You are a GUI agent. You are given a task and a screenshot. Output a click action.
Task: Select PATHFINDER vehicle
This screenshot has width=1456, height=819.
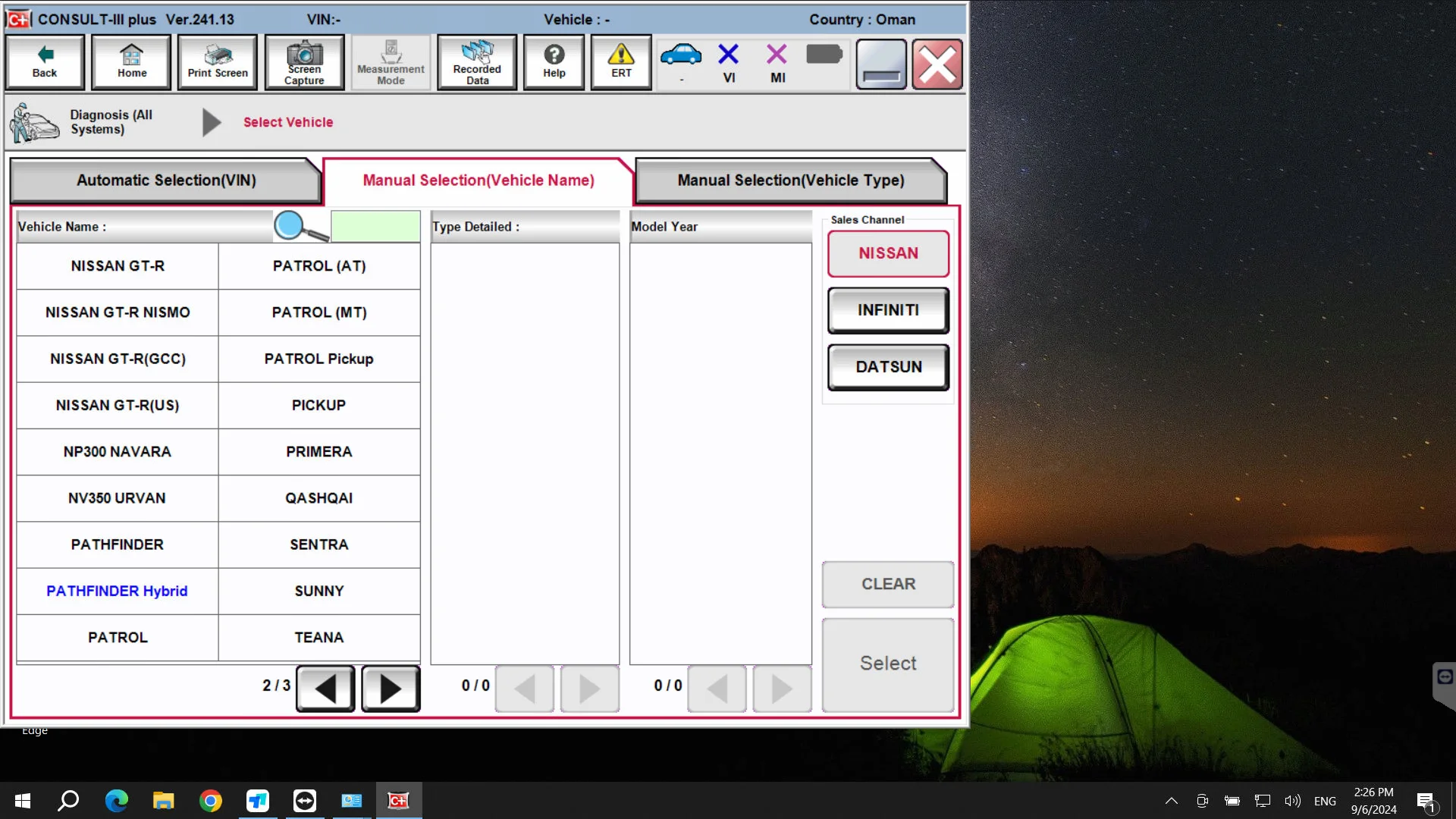[118, 544]
